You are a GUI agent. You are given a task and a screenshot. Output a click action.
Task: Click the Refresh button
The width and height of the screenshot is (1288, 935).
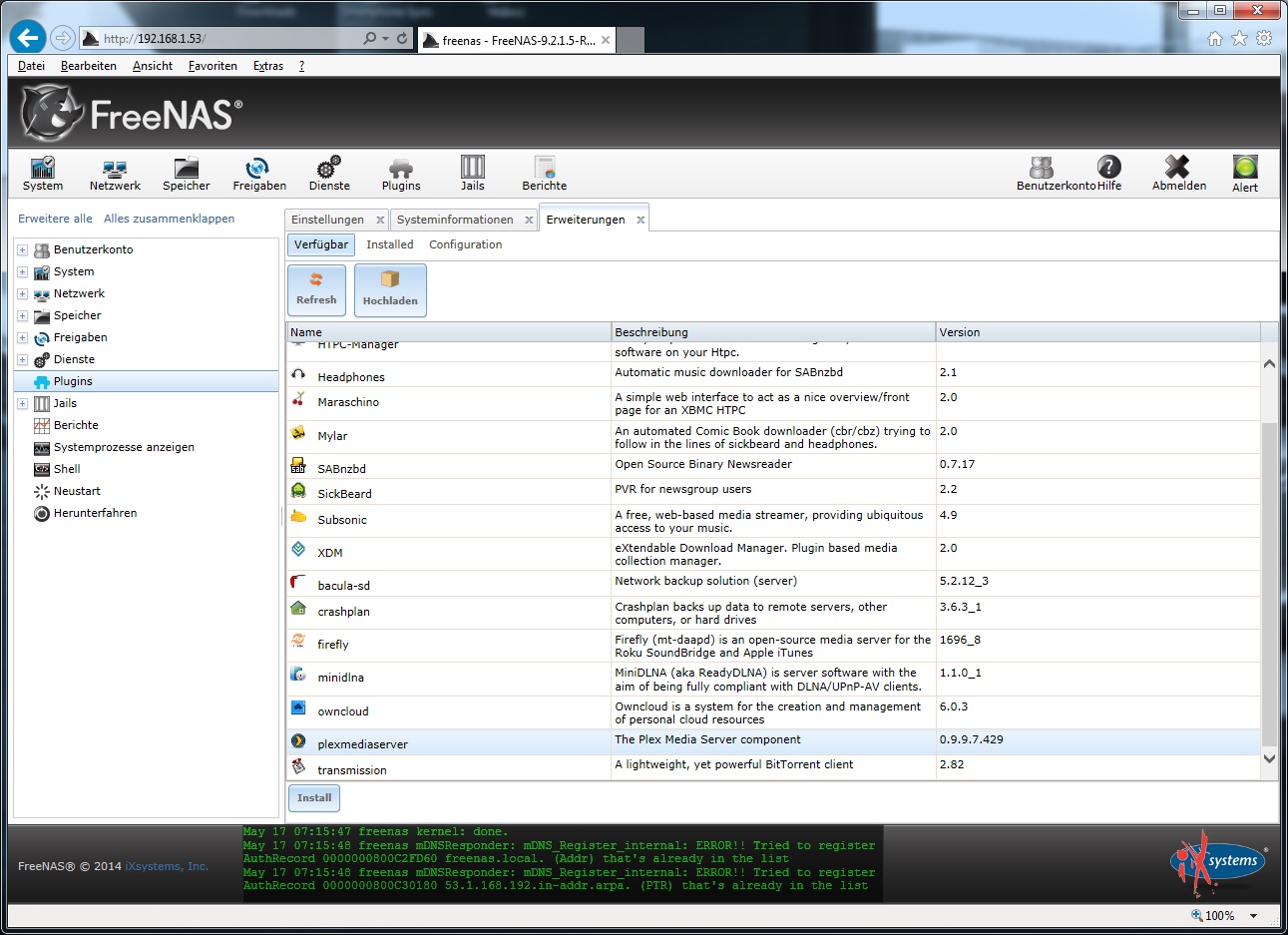(x=316, y=289)
